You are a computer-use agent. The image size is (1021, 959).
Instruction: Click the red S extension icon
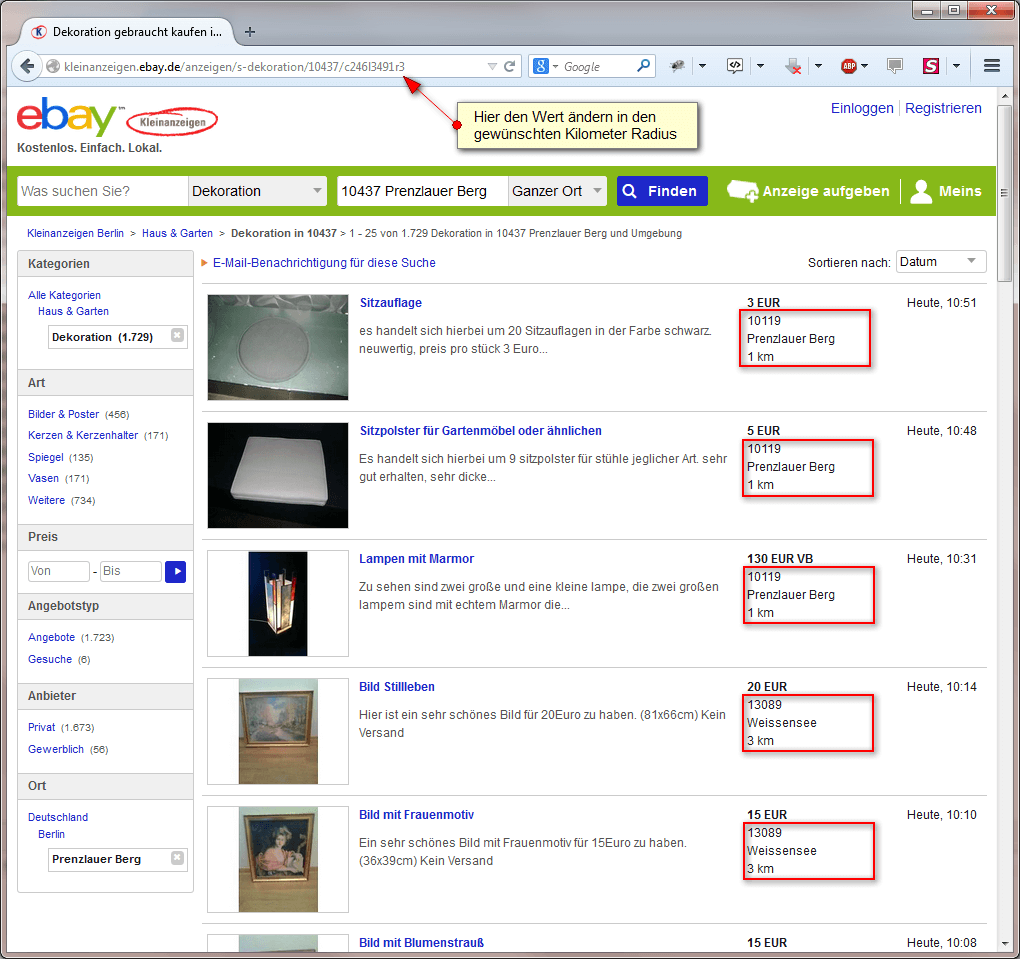(x=931, y=66)
